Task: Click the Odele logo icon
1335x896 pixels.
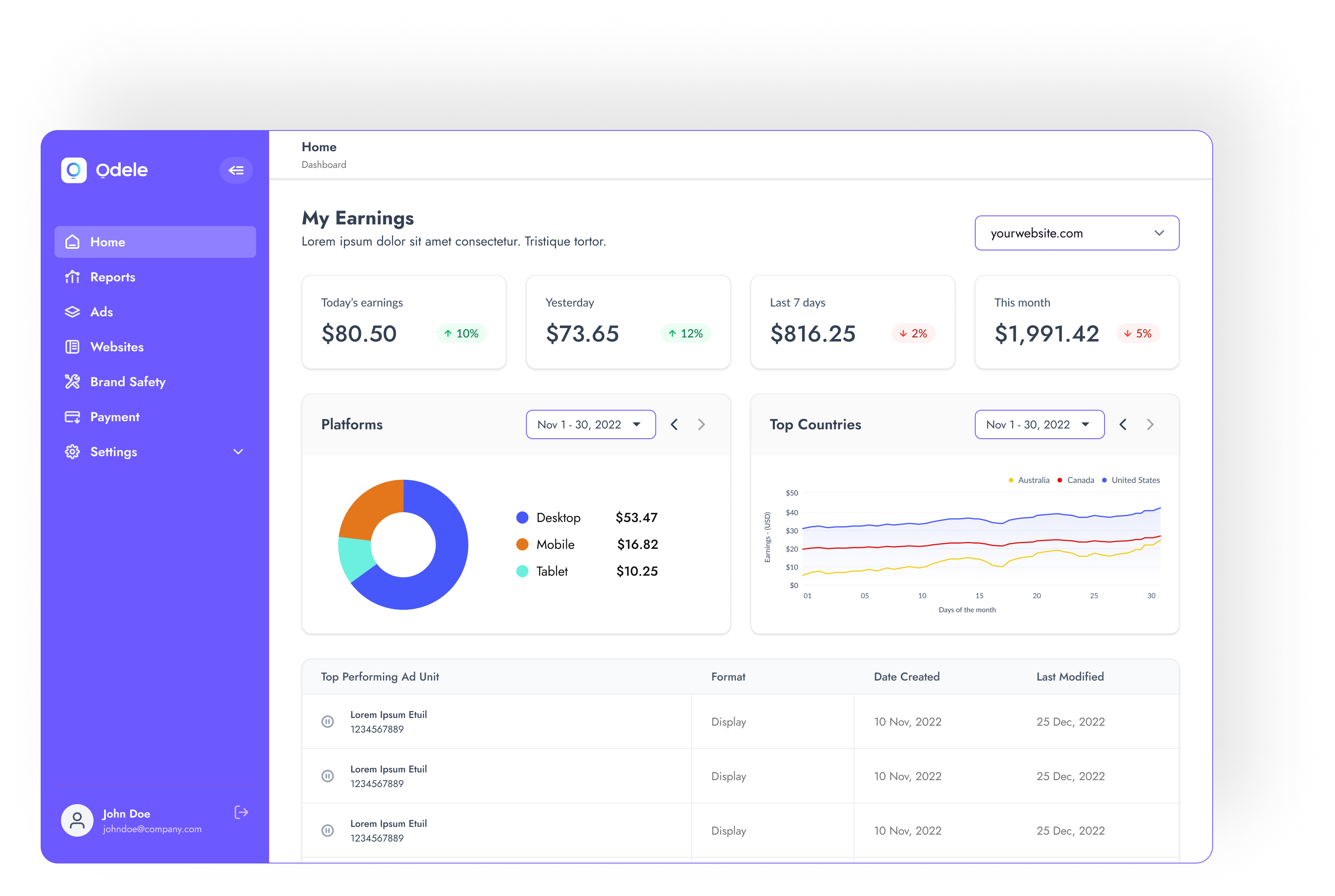Action: click(x=74, y=170)
